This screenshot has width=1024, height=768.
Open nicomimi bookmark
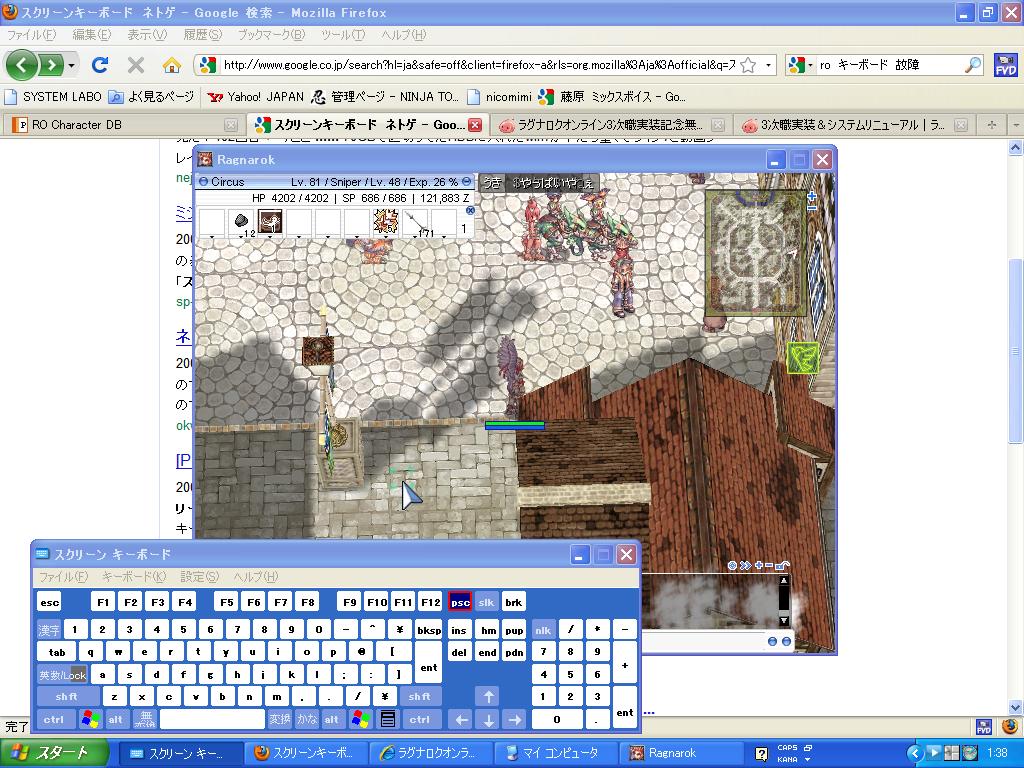click(x=500, y=97)
